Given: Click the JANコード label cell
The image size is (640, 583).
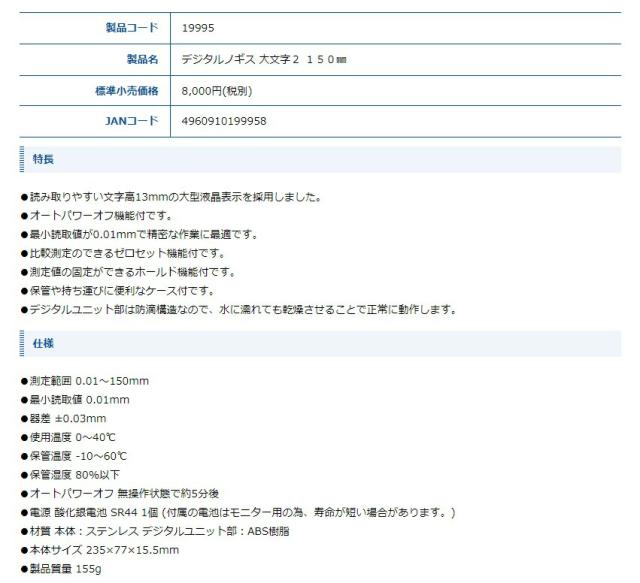Looking at the screenshot, I should [131, 121].
